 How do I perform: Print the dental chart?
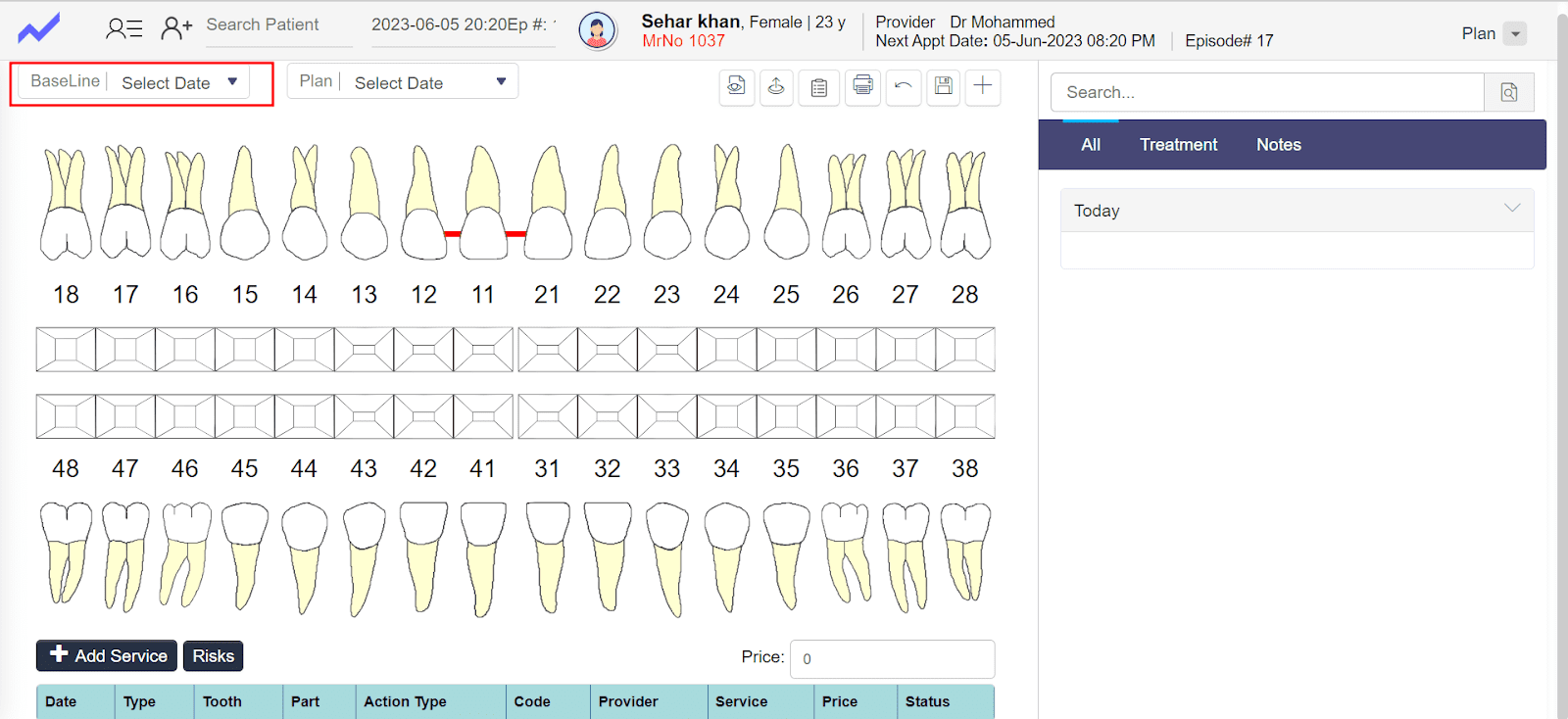[x=862, y=86]
